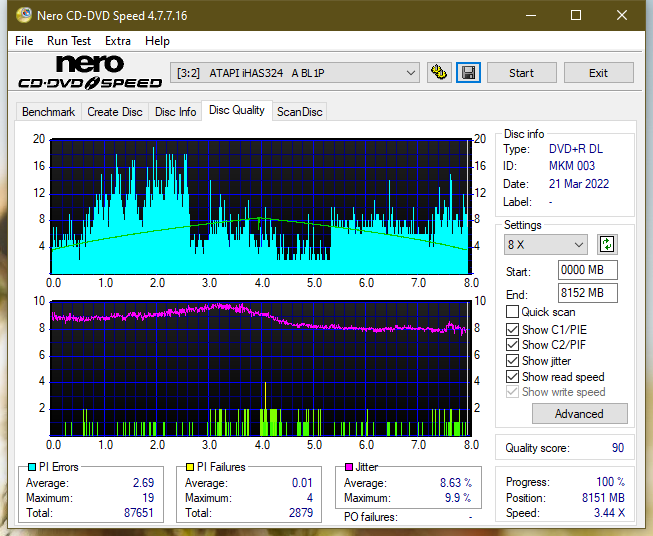Click the cyan PI Errors legend swatch
The width and height of the screenshot is (653, 536).
[x=32, y=467]
